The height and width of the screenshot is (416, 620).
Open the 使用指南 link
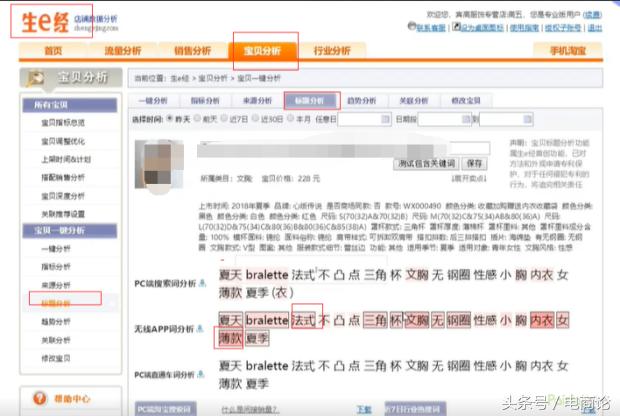[524, 28]
